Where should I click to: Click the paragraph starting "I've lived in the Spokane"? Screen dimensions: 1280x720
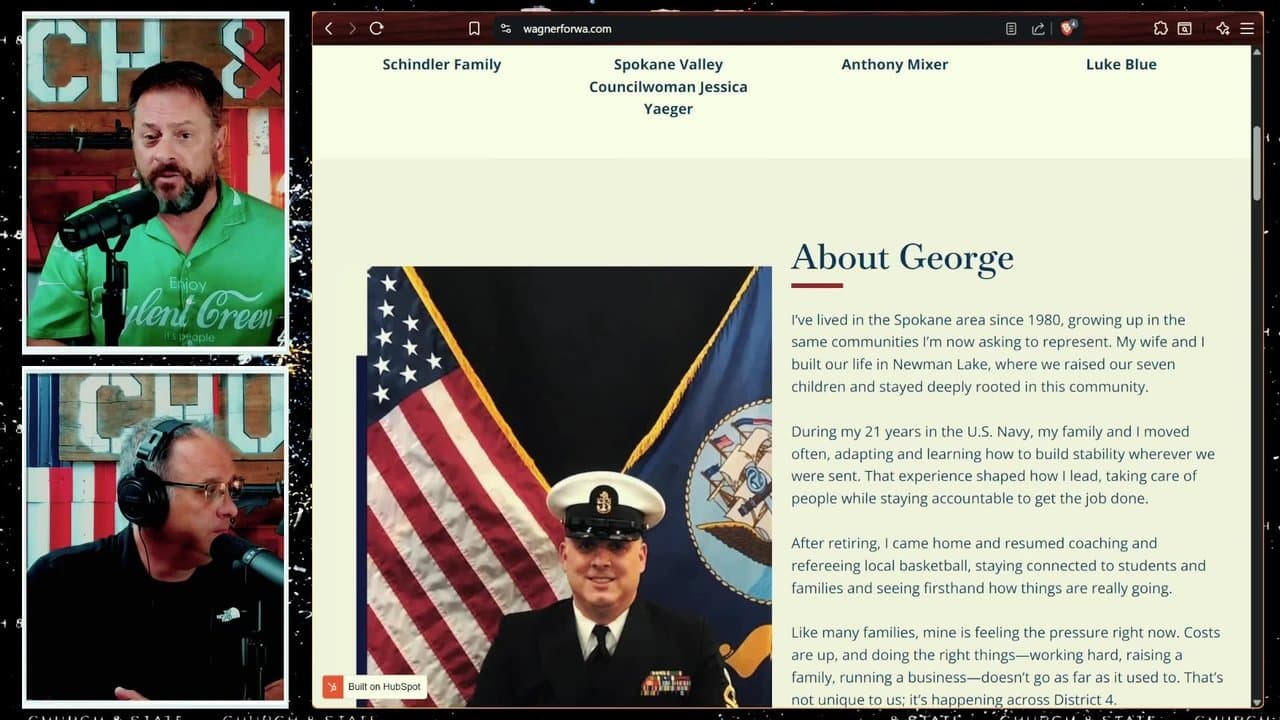click(x=998, y=353)
